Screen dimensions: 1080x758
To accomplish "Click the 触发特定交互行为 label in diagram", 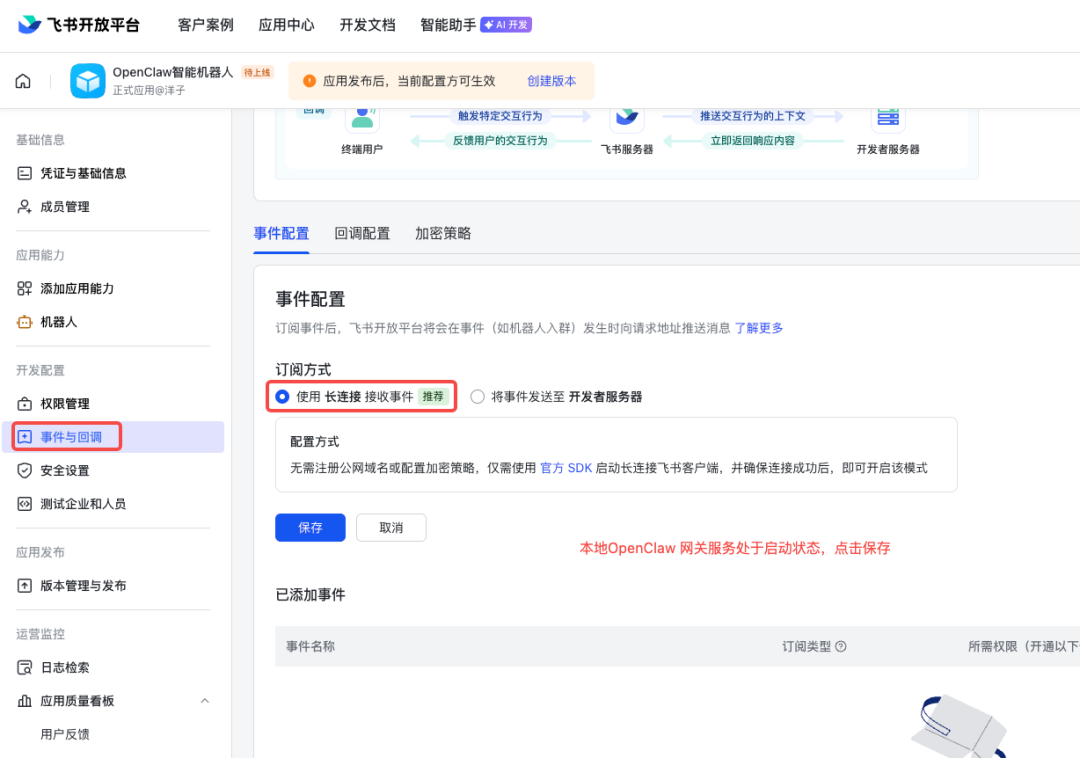I will (x=500, y=116).
